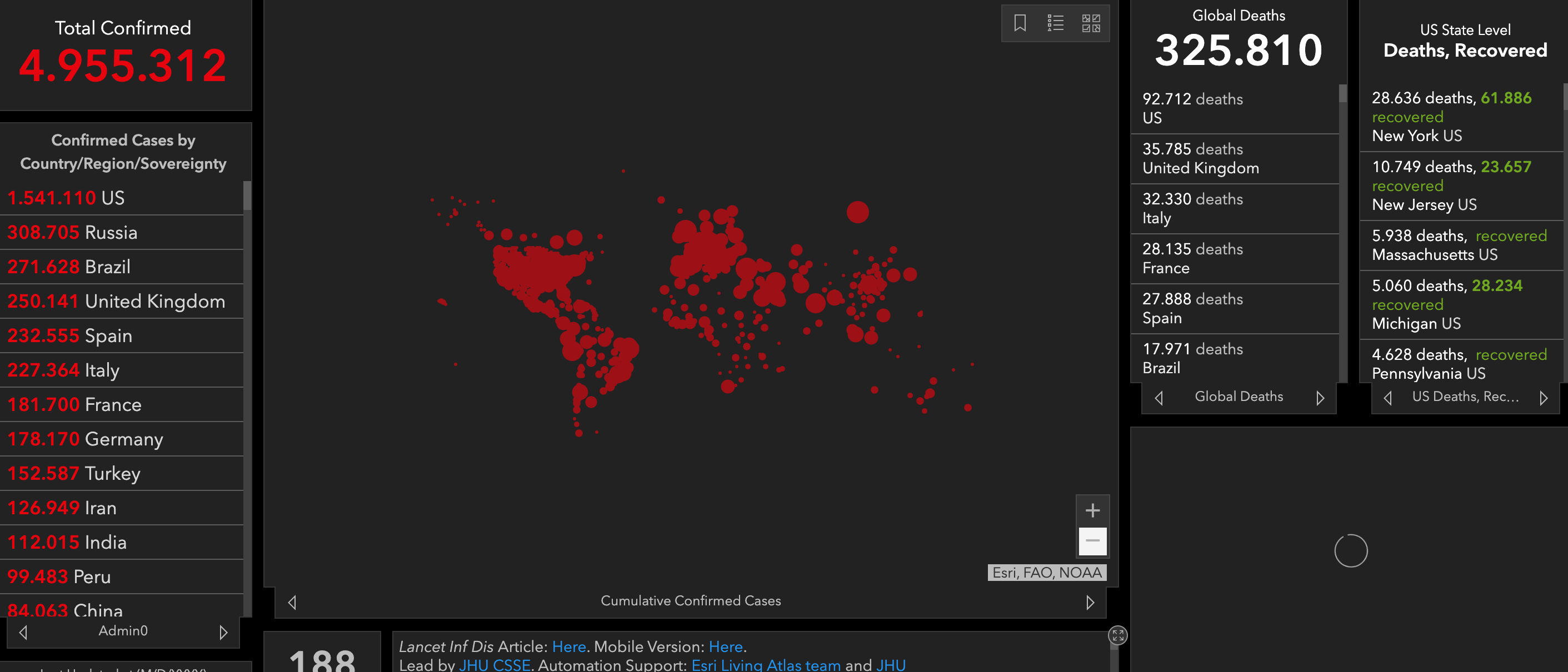Viewport: 1568px width, 672px height.
Task: Go to previous map view arrow
Action: pyautogui.click(x=292, y=602)
